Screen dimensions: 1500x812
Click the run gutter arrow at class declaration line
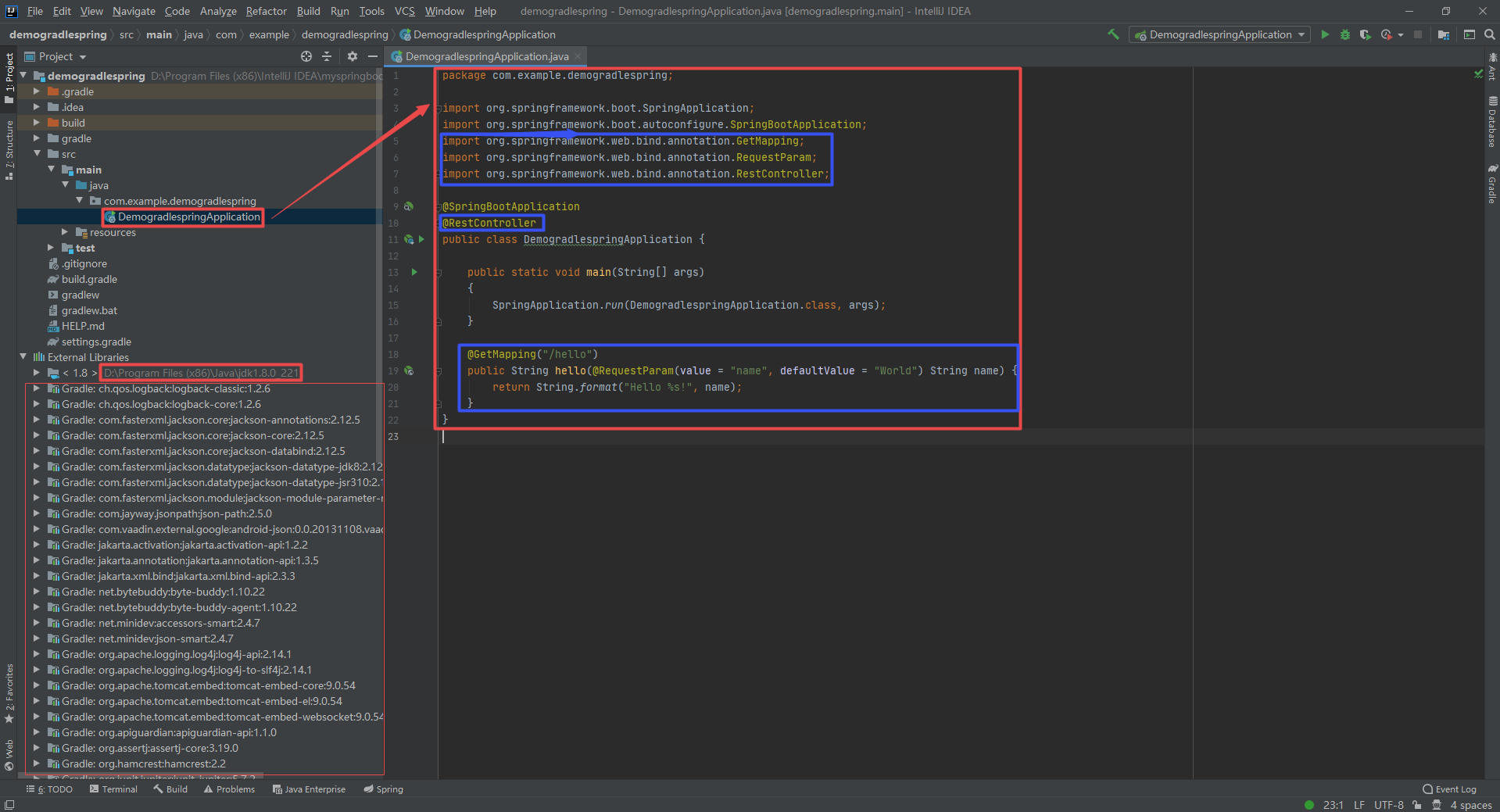[421, 239]
